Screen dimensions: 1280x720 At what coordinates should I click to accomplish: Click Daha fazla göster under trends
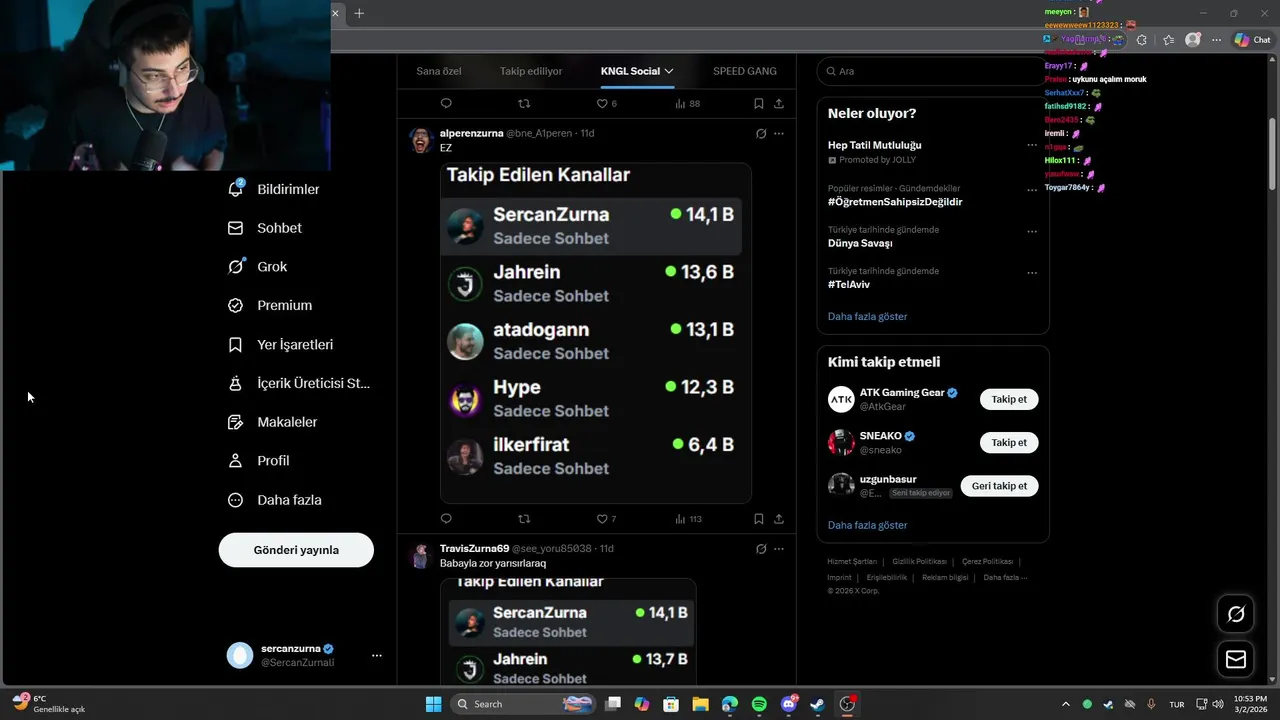click(867, 316)
